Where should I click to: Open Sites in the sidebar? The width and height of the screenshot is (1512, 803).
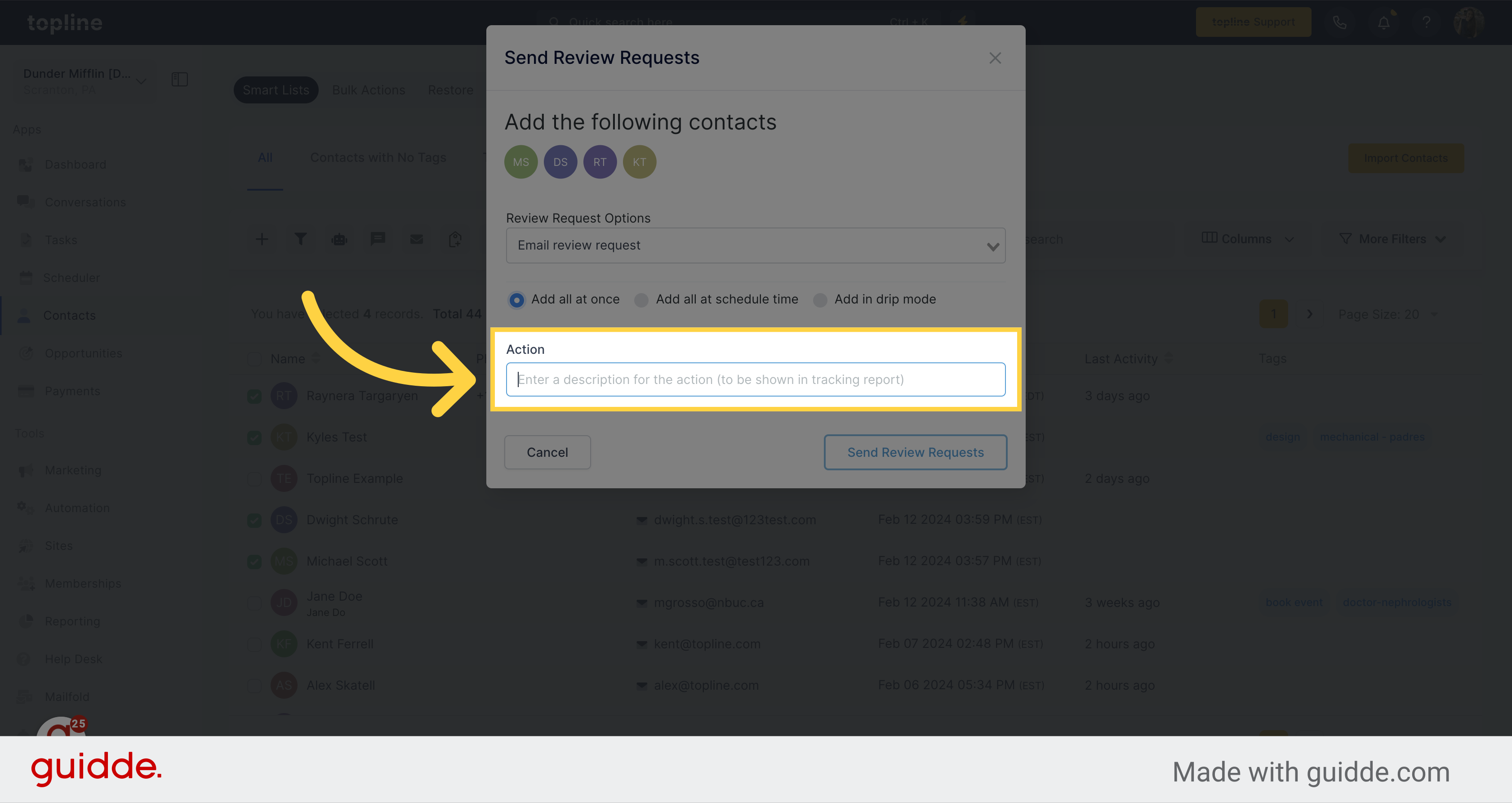59,546
